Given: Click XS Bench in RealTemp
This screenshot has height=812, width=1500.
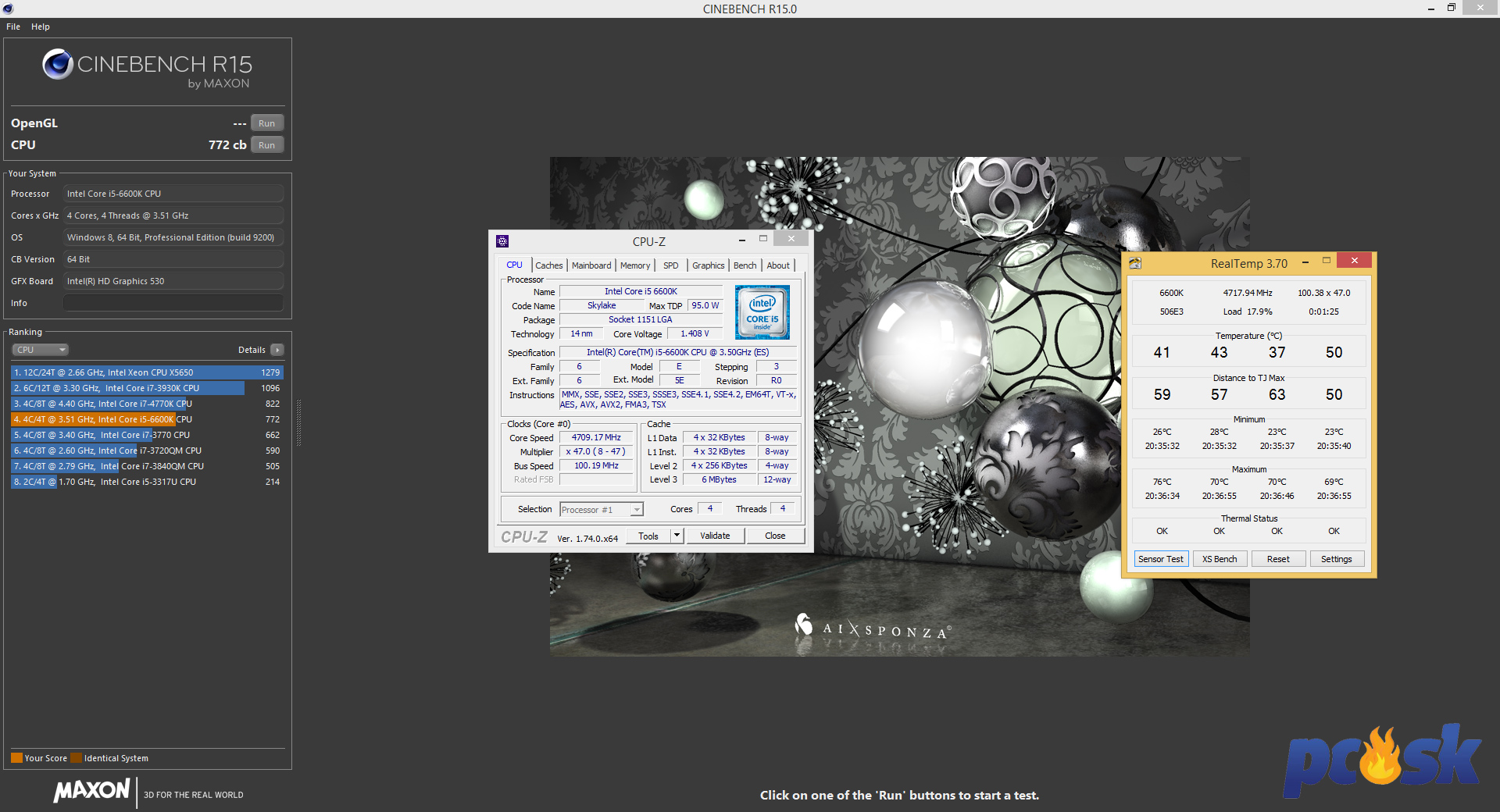Looking at the screenshot, I should pyautogui.click(x=1220, y=559).
